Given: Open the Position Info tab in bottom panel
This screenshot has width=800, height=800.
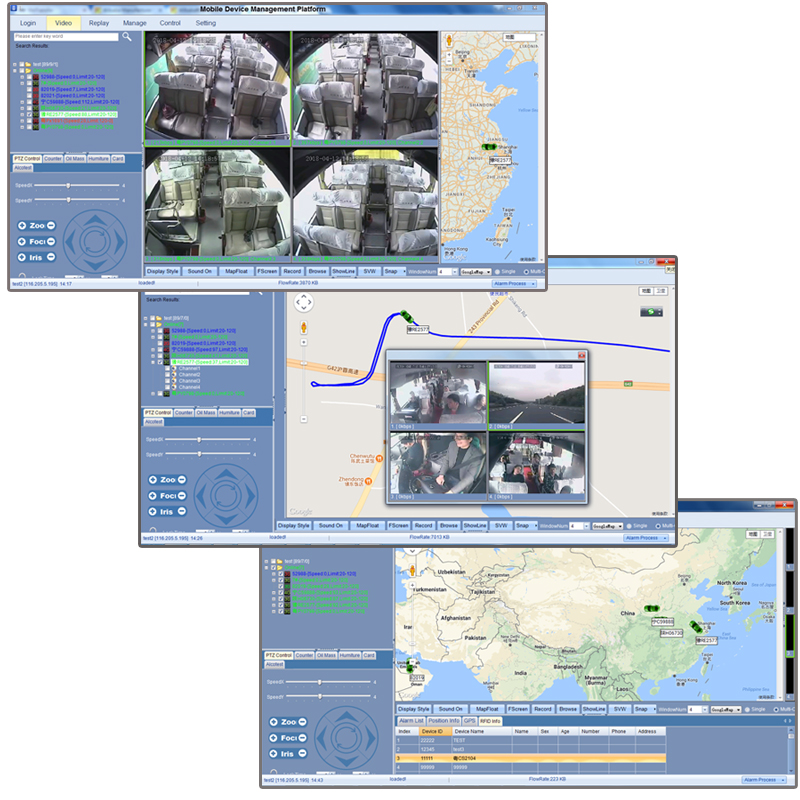Looking at the screenshot, I should 444,720.
